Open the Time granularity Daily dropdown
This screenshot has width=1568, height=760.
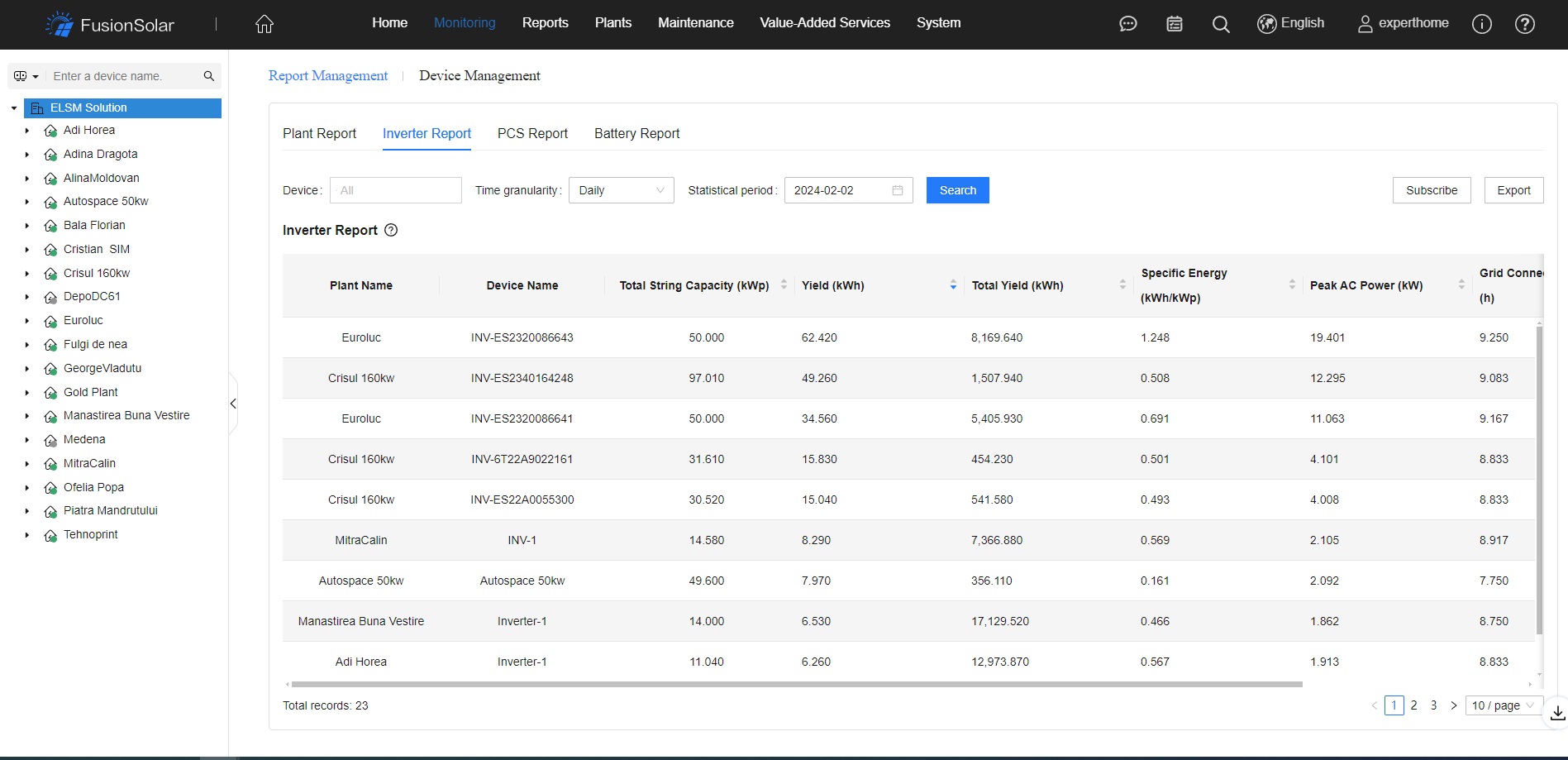(x=621, y=190)
